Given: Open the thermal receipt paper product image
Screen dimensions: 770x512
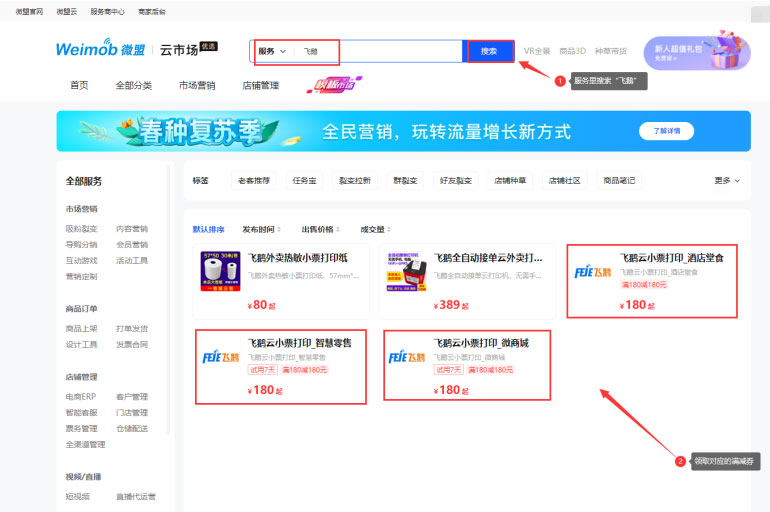Looking at the screenshot, I should coord(220,272).
